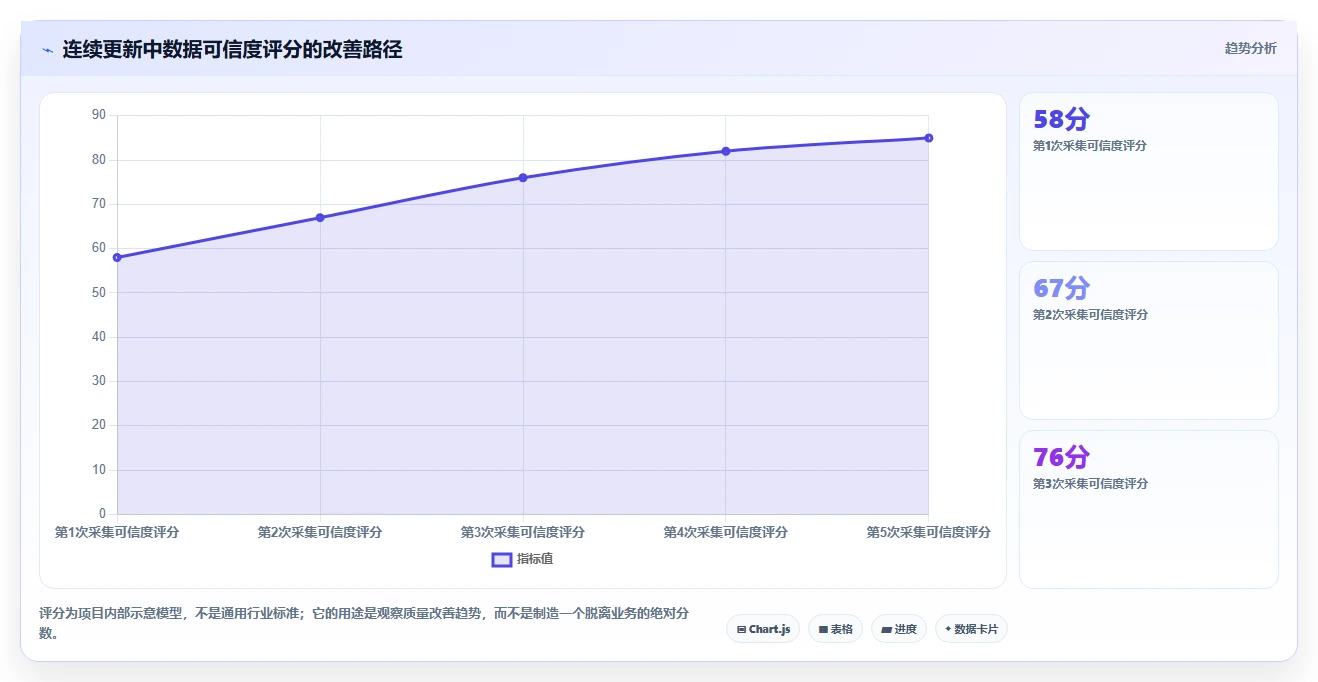Click x-axis label 第3次采集可信度评分
Viewport: 1318px width, 682px height.
click(x=523, y=532)
